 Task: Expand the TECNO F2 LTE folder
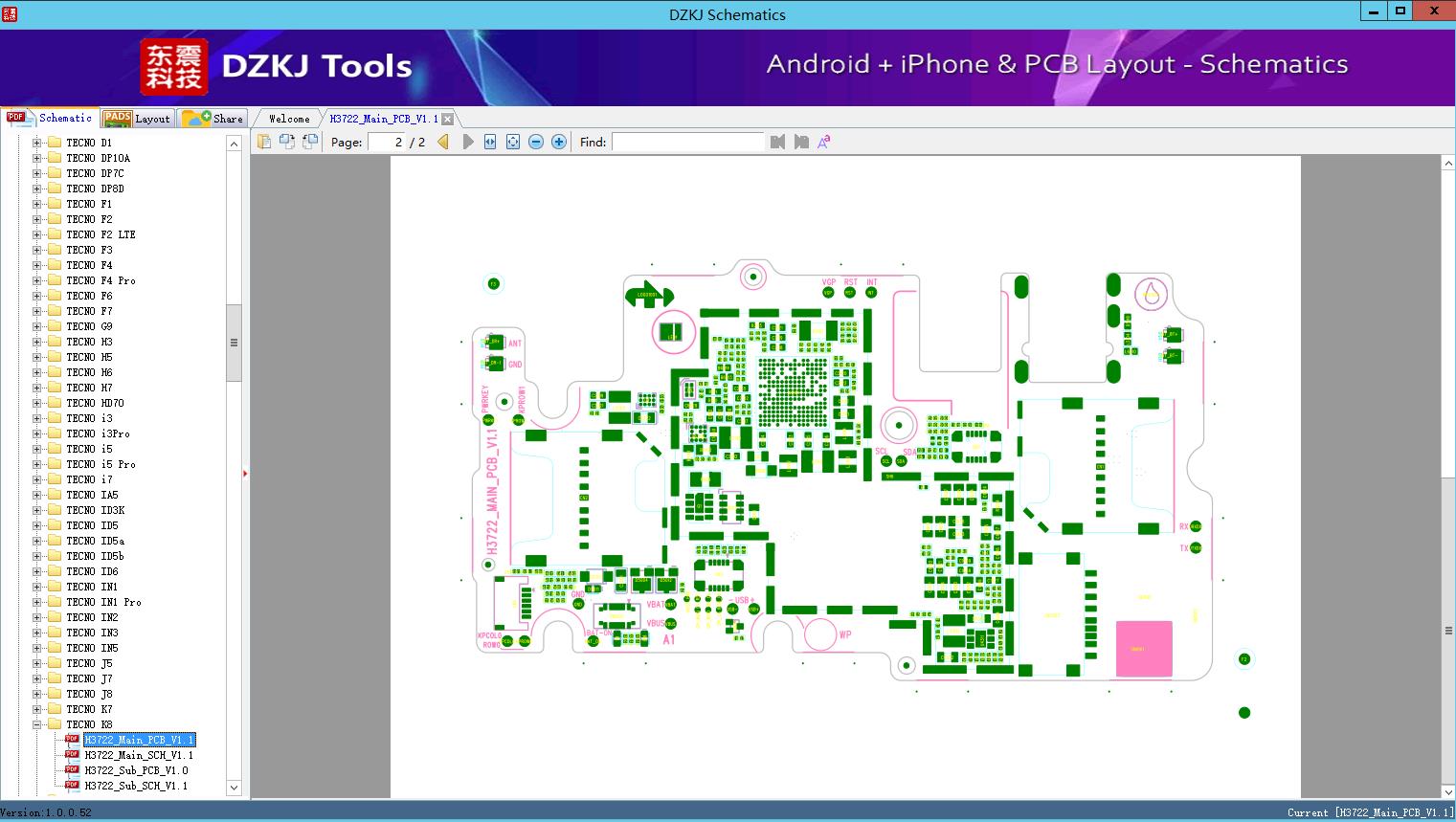(x=37, y=234)
